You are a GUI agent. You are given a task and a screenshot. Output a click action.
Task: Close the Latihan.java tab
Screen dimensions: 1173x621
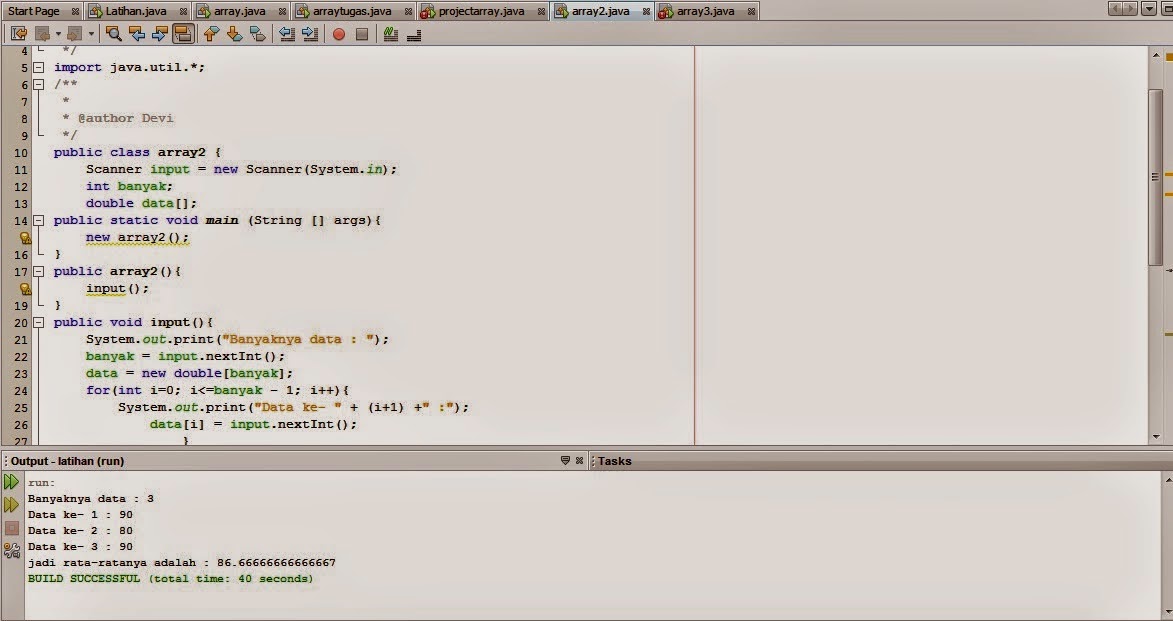(x=183, y=11)
